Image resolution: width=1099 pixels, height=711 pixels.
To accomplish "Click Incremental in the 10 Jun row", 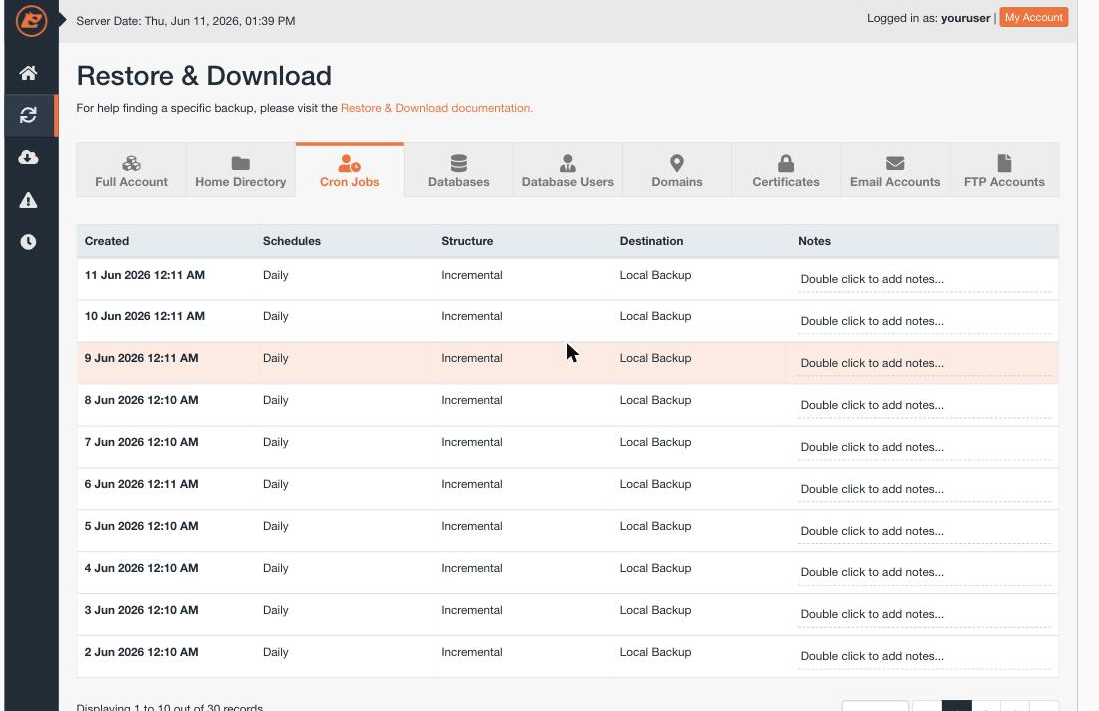I will tap(472, 316).
